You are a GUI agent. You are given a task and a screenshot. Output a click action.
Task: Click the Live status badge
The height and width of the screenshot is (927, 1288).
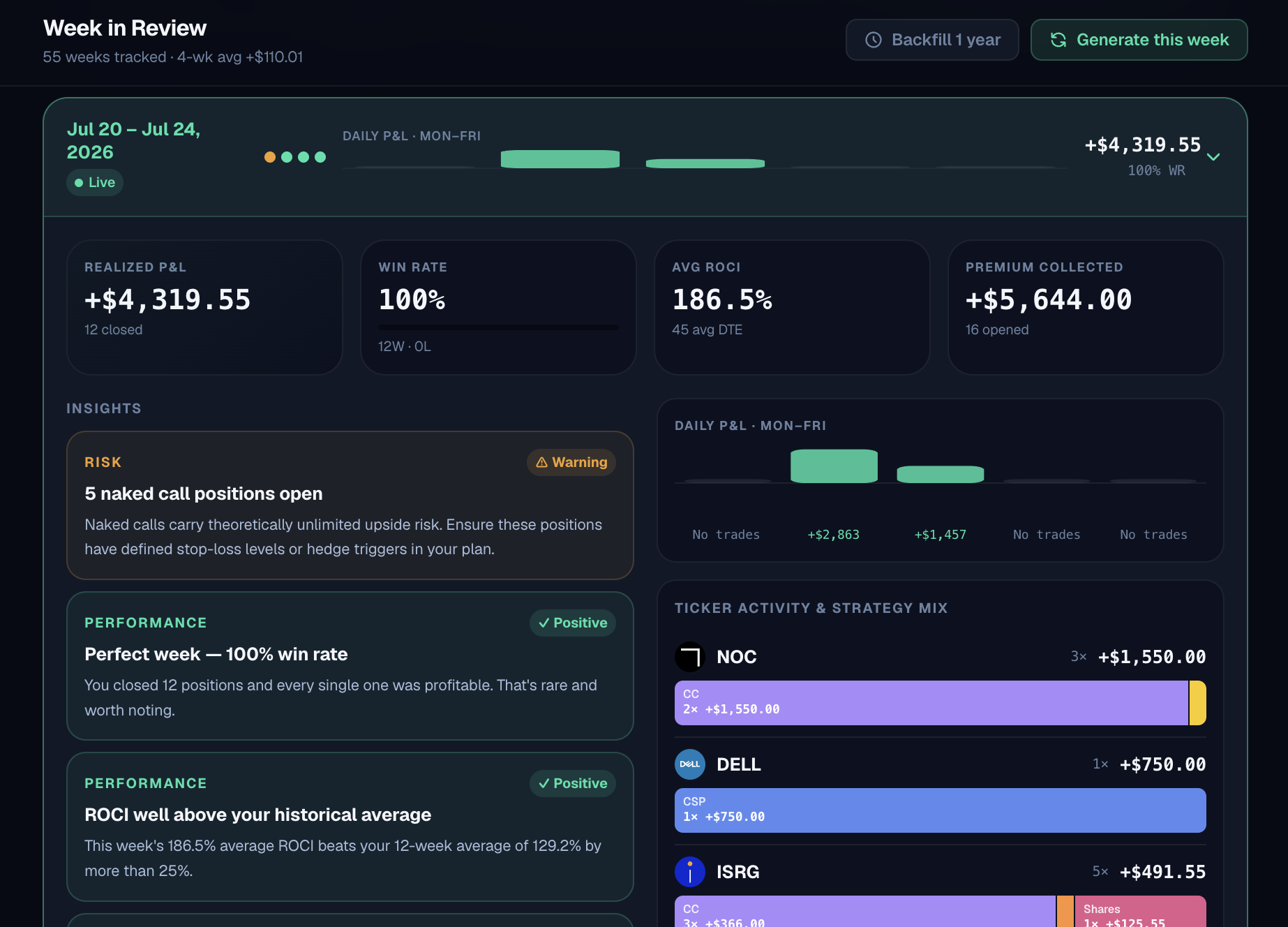[95, 182]
